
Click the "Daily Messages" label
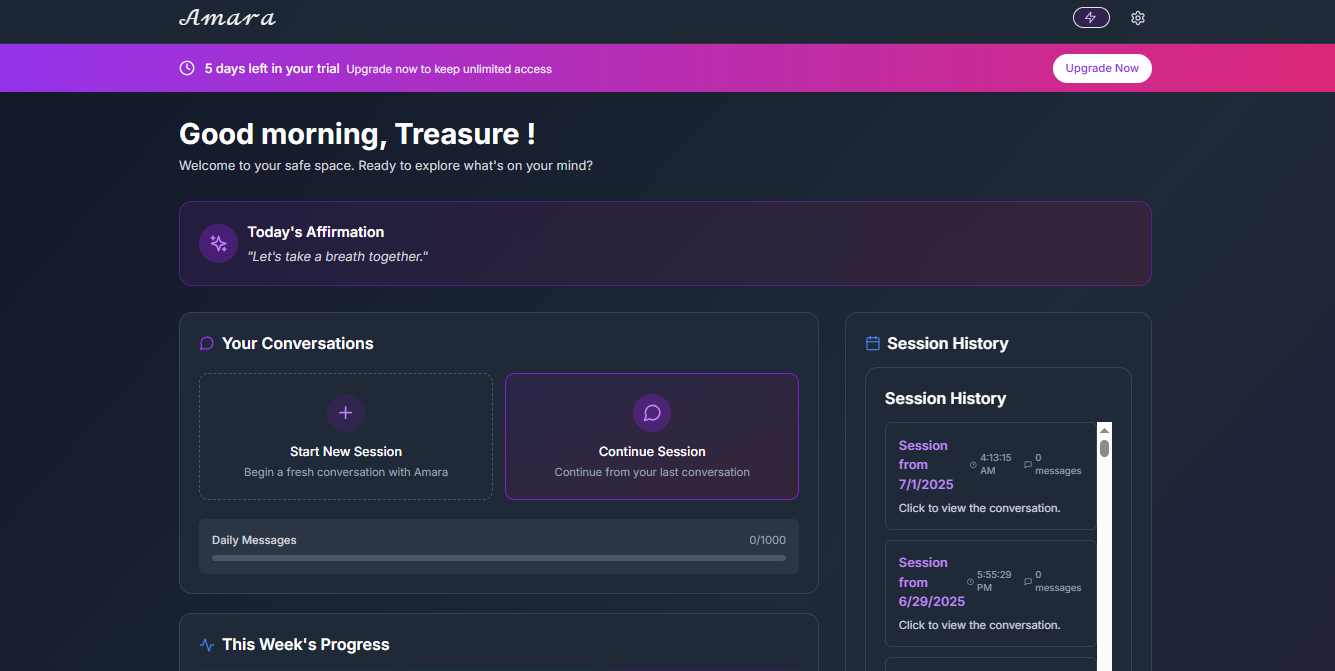coord(254,540)
